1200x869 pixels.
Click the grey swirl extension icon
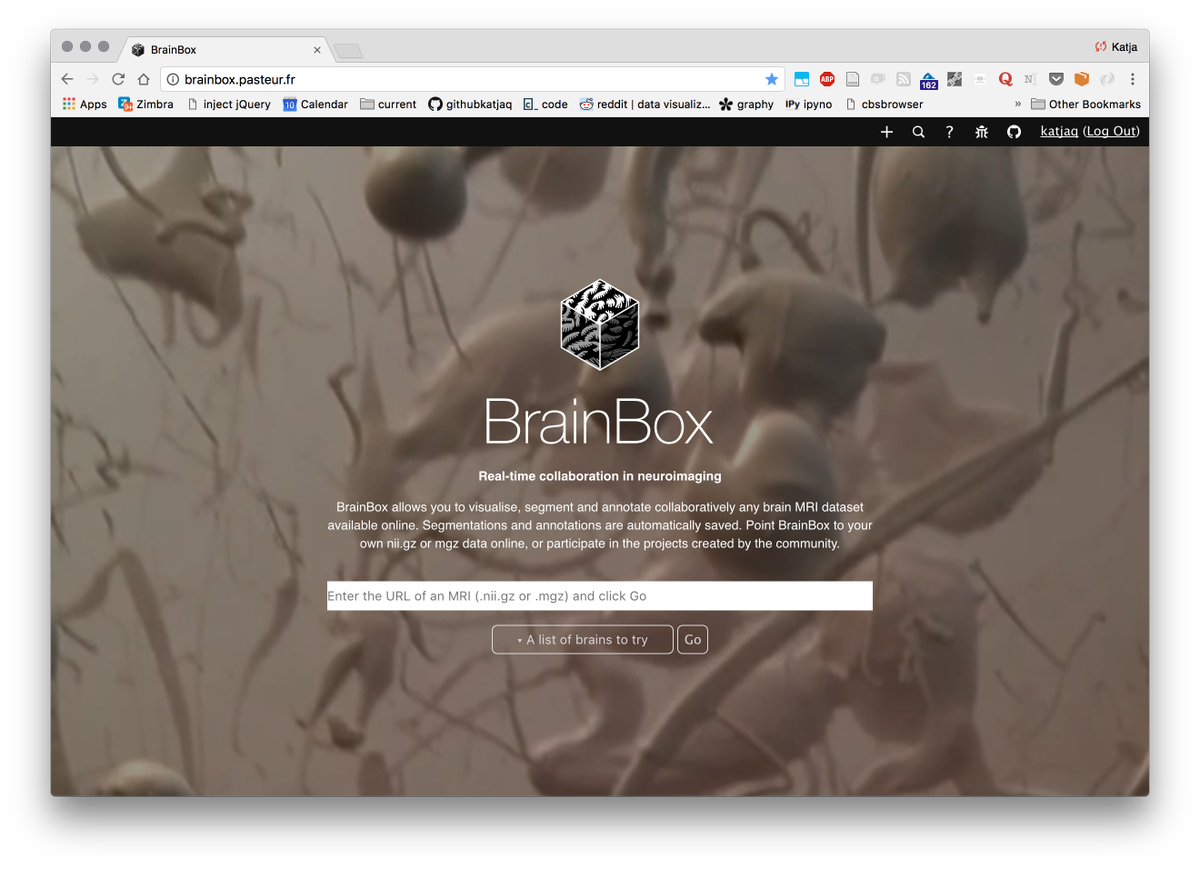pos(1107,79)
